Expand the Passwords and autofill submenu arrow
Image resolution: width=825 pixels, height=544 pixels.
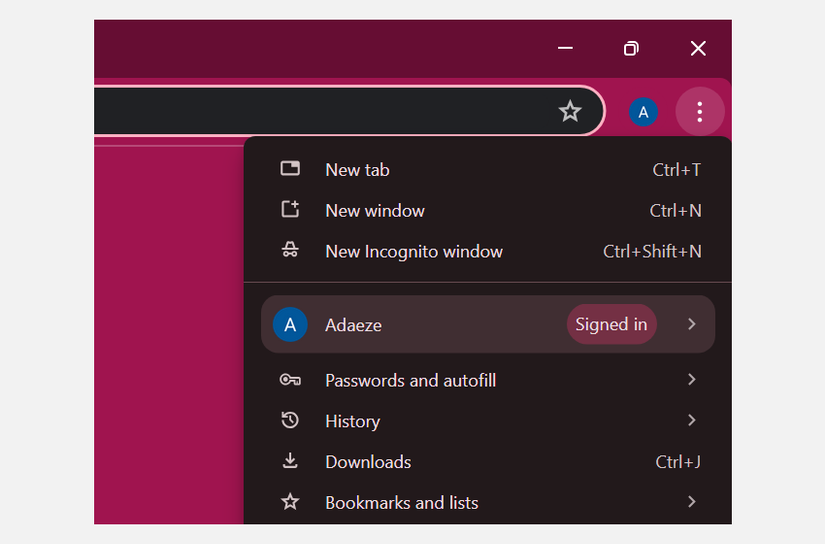click(x=691, y=380)
